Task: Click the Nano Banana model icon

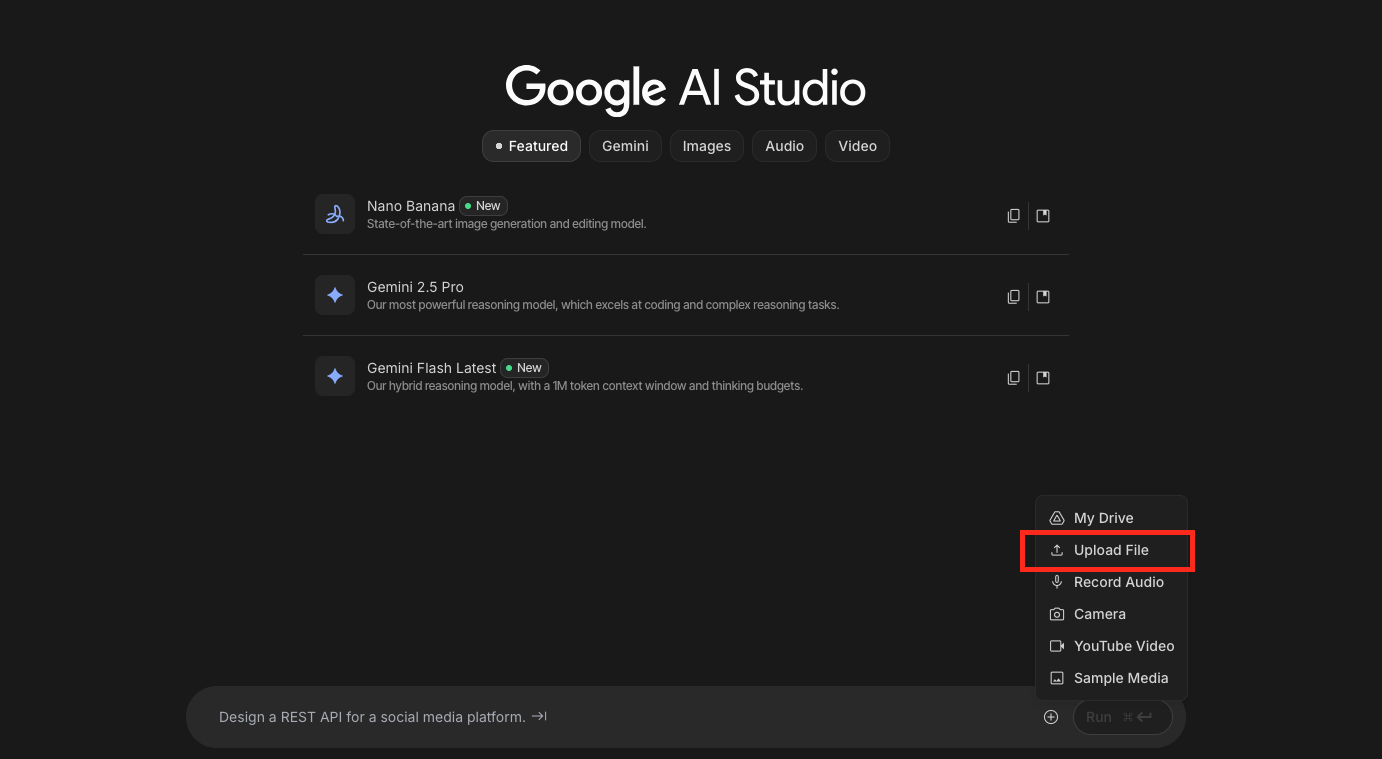Action: (x=335, y=214)
